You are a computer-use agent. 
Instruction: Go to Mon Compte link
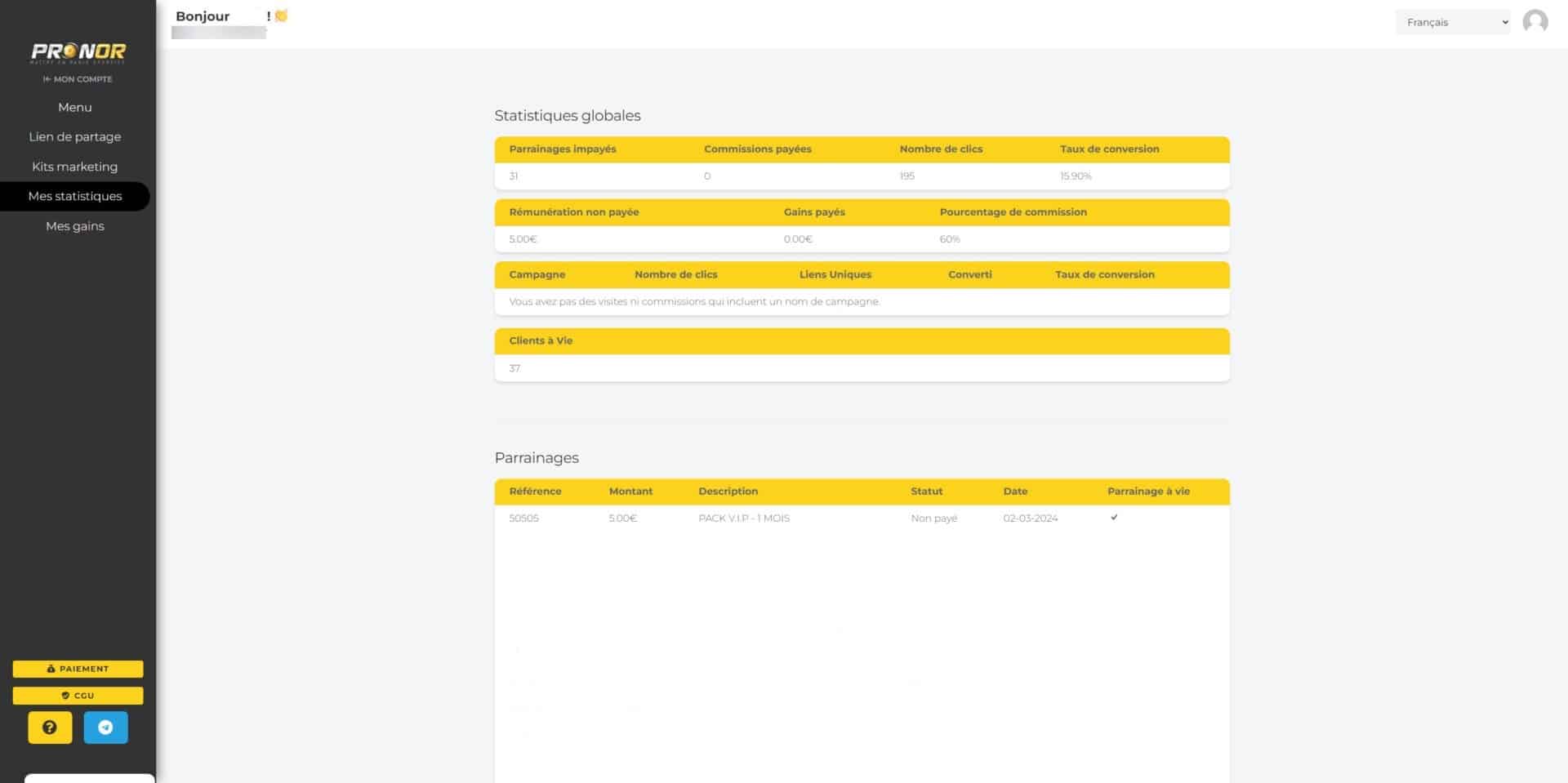click(78, 79)
